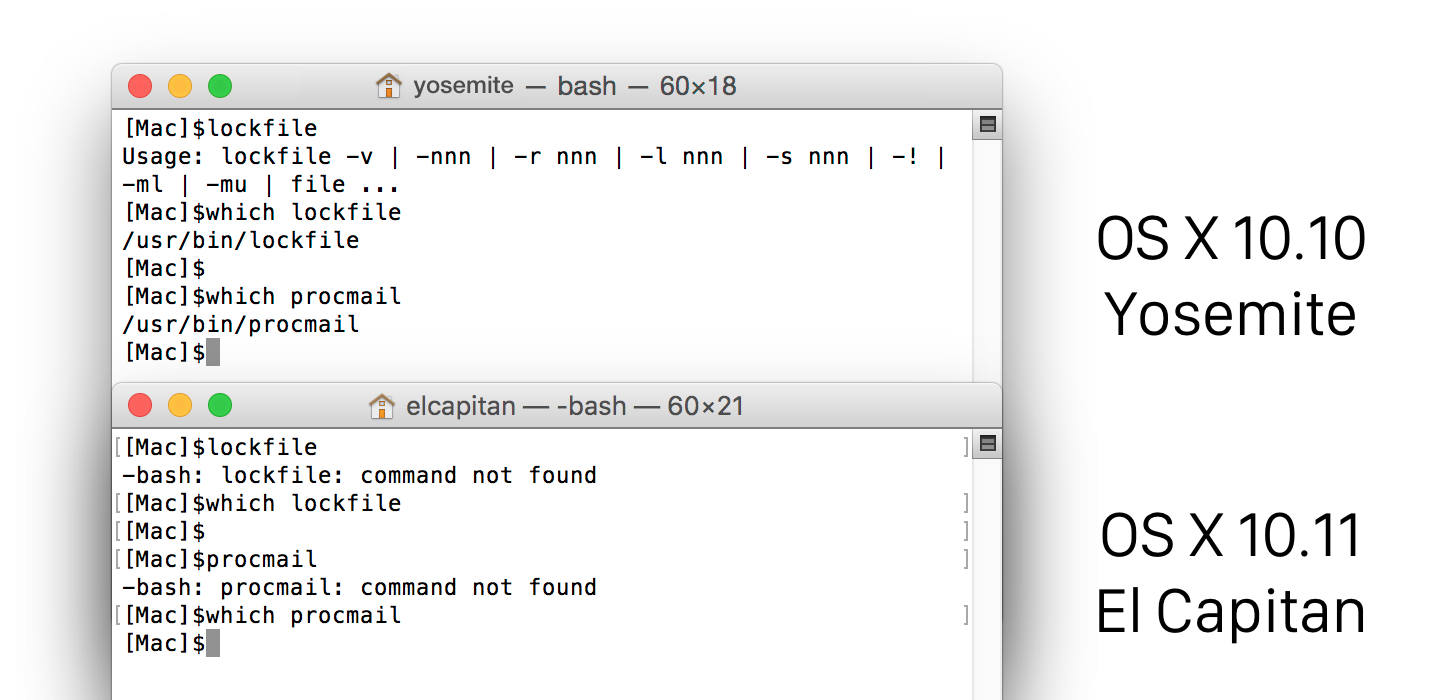Click the /usr/bin/lockfile output line
The width and height of the screenshot is (1450, 700).
240,240
